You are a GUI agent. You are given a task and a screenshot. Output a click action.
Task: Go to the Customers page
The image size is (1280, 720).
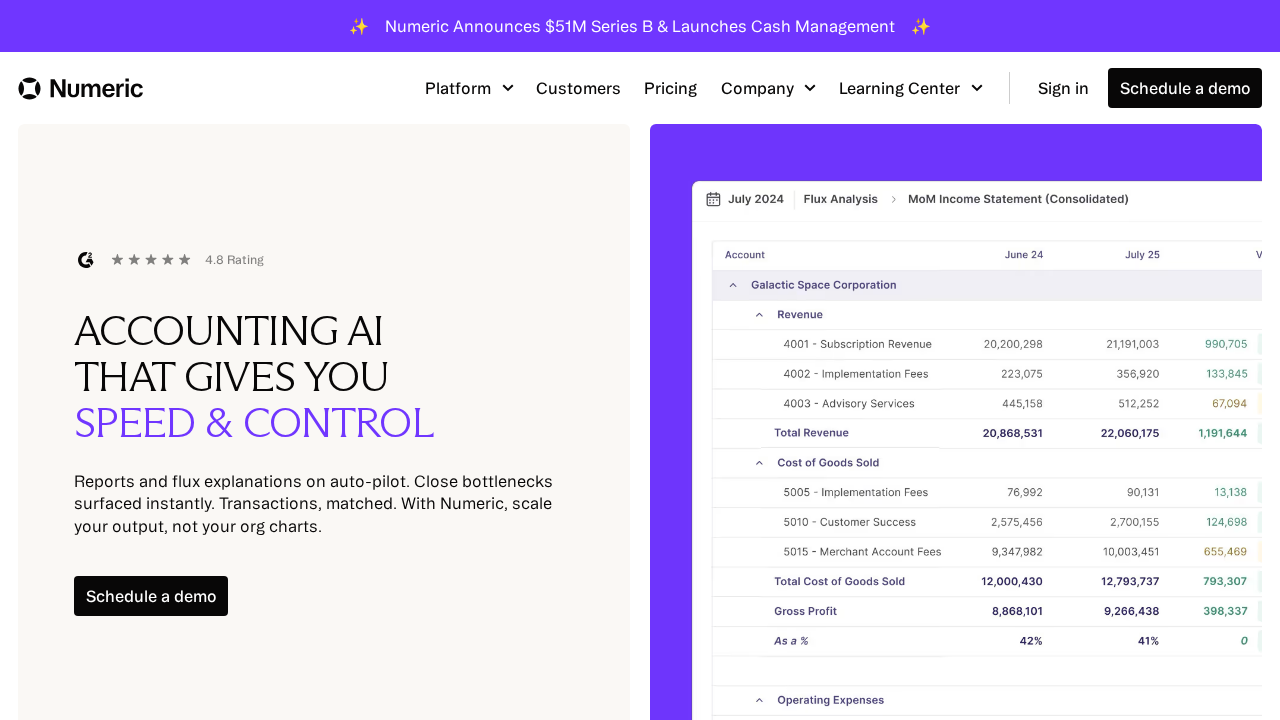tap(578, 88)
